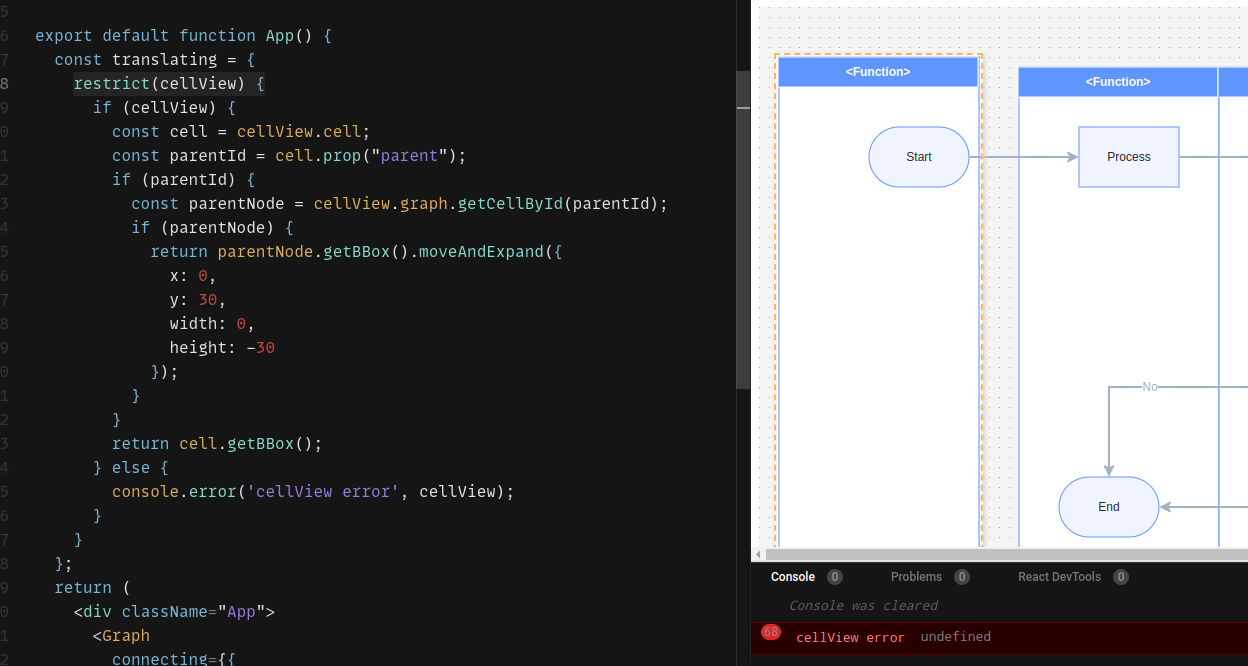Switch to the Problems tab
The width and height of the screenshot is (1248, 666).
click(x=915, y=576)
